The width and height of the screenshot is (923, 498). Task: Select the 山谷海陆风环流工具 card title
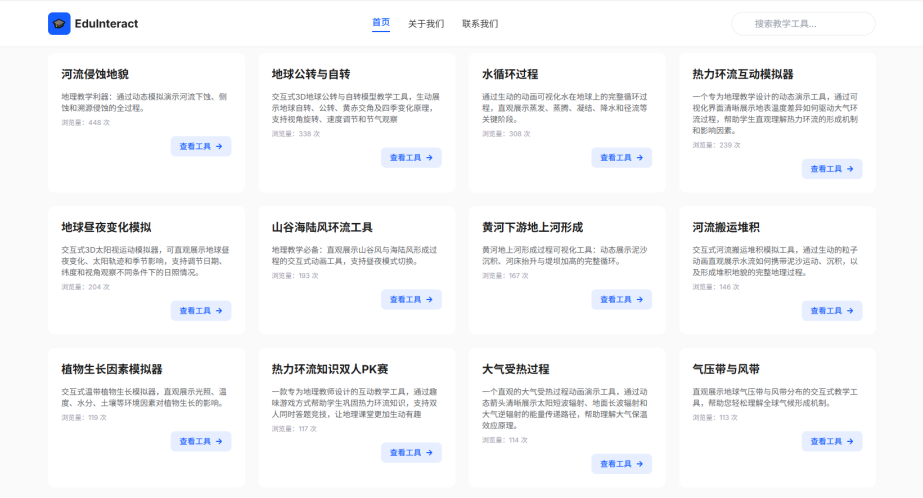[x=322, y=227]
